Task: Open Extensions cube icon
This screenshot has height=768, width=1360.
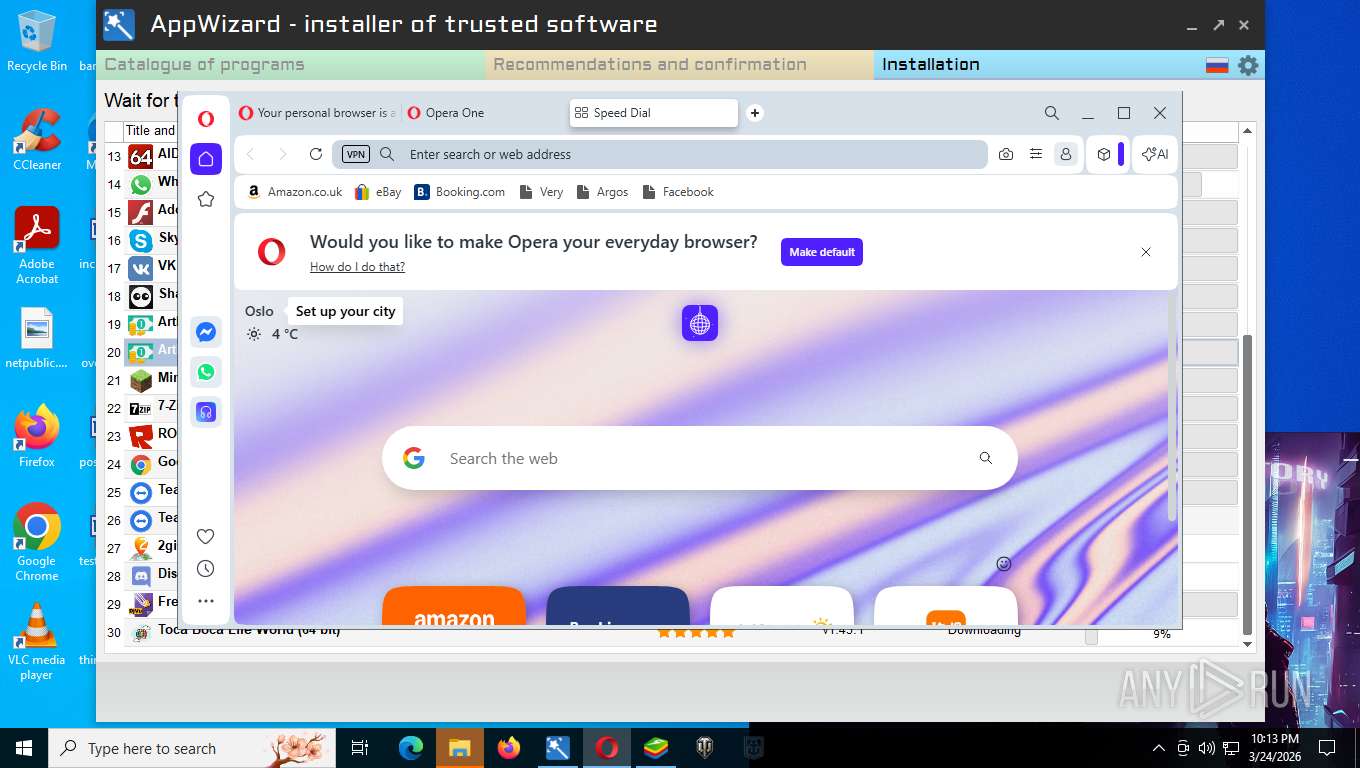Action: pos(1104,154)
